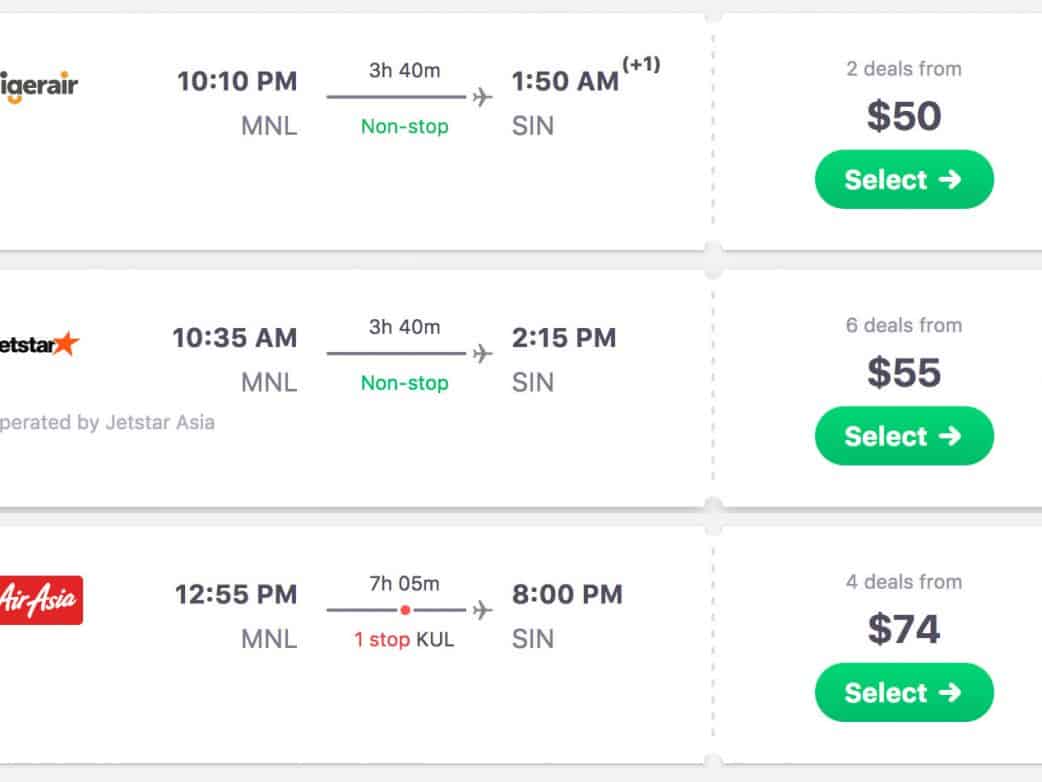Click the (+1) next-day arrival indicator
The height and width of the screenshot is (782, 1042).
(x=641, y=65)
